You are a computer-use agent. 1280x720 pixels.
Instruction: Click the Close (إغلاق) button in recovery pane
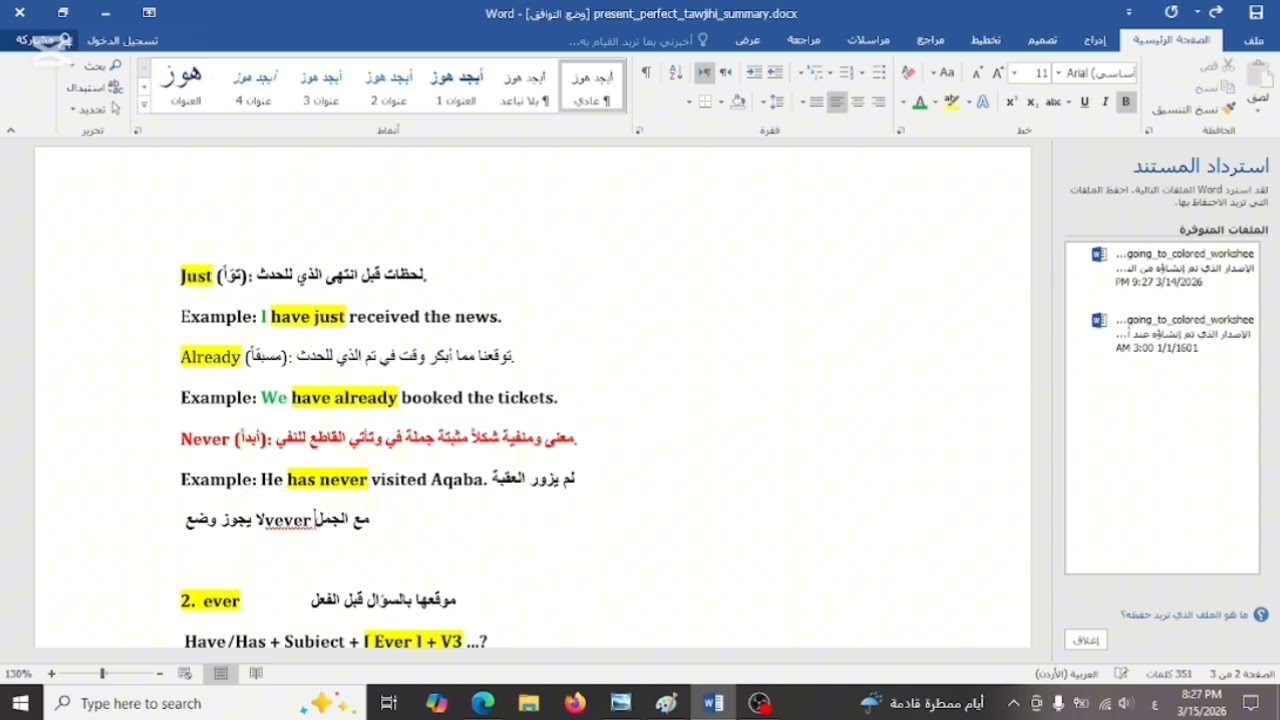(1086, 640)
